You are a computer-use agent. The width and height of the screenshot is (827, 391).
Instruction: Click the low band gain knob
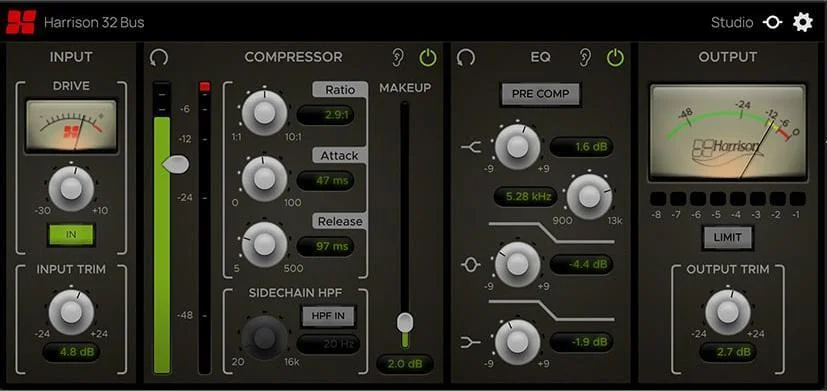pos(517,342)
